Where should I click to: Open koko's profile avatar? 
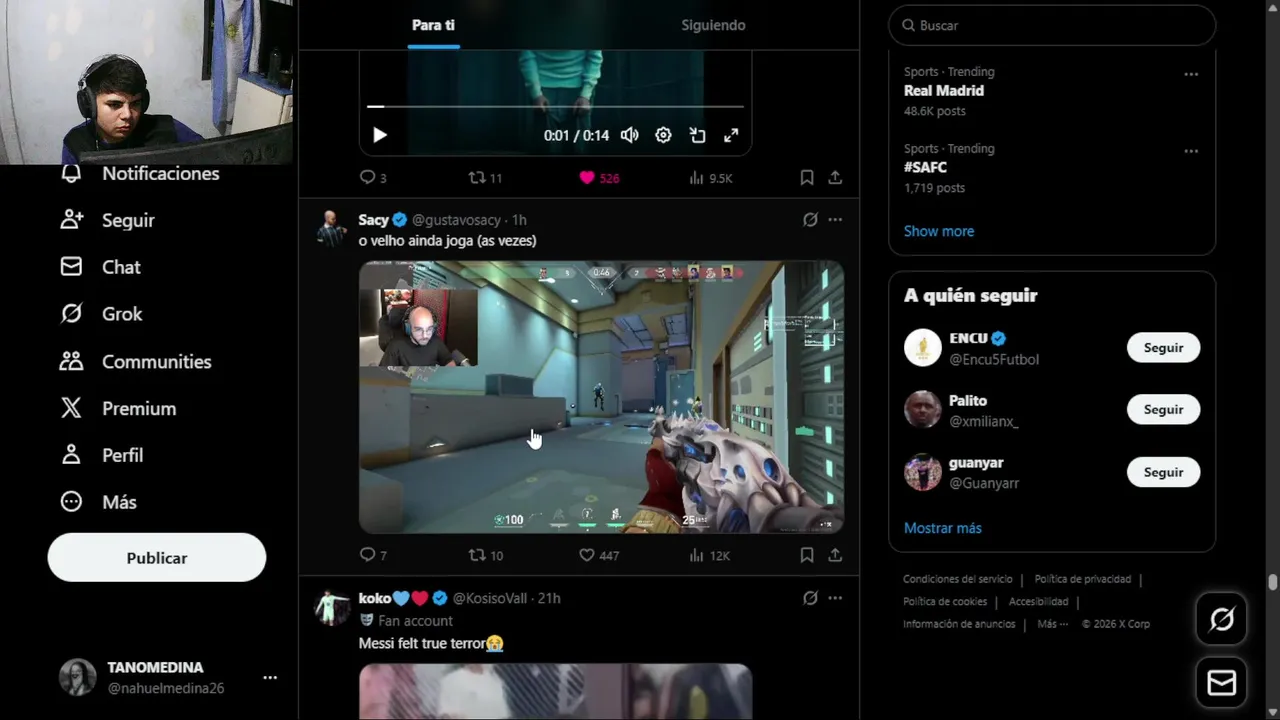[332, 607]
